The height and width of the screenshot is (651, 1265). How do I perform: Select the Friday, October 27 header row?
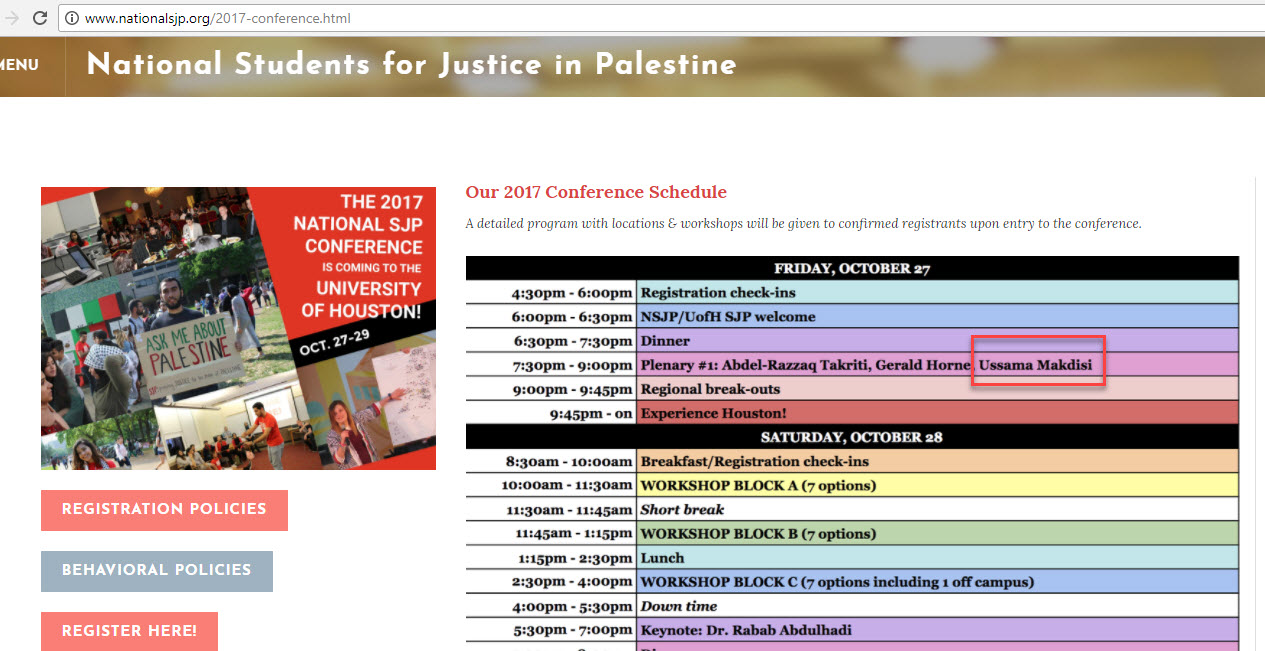point(852,268)
